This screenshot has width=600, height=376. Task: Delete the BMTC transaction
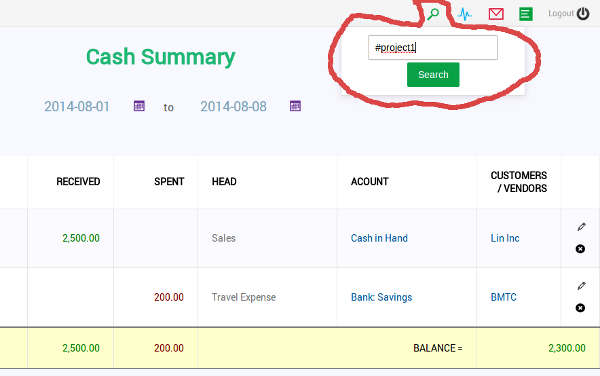click(580, 308)
